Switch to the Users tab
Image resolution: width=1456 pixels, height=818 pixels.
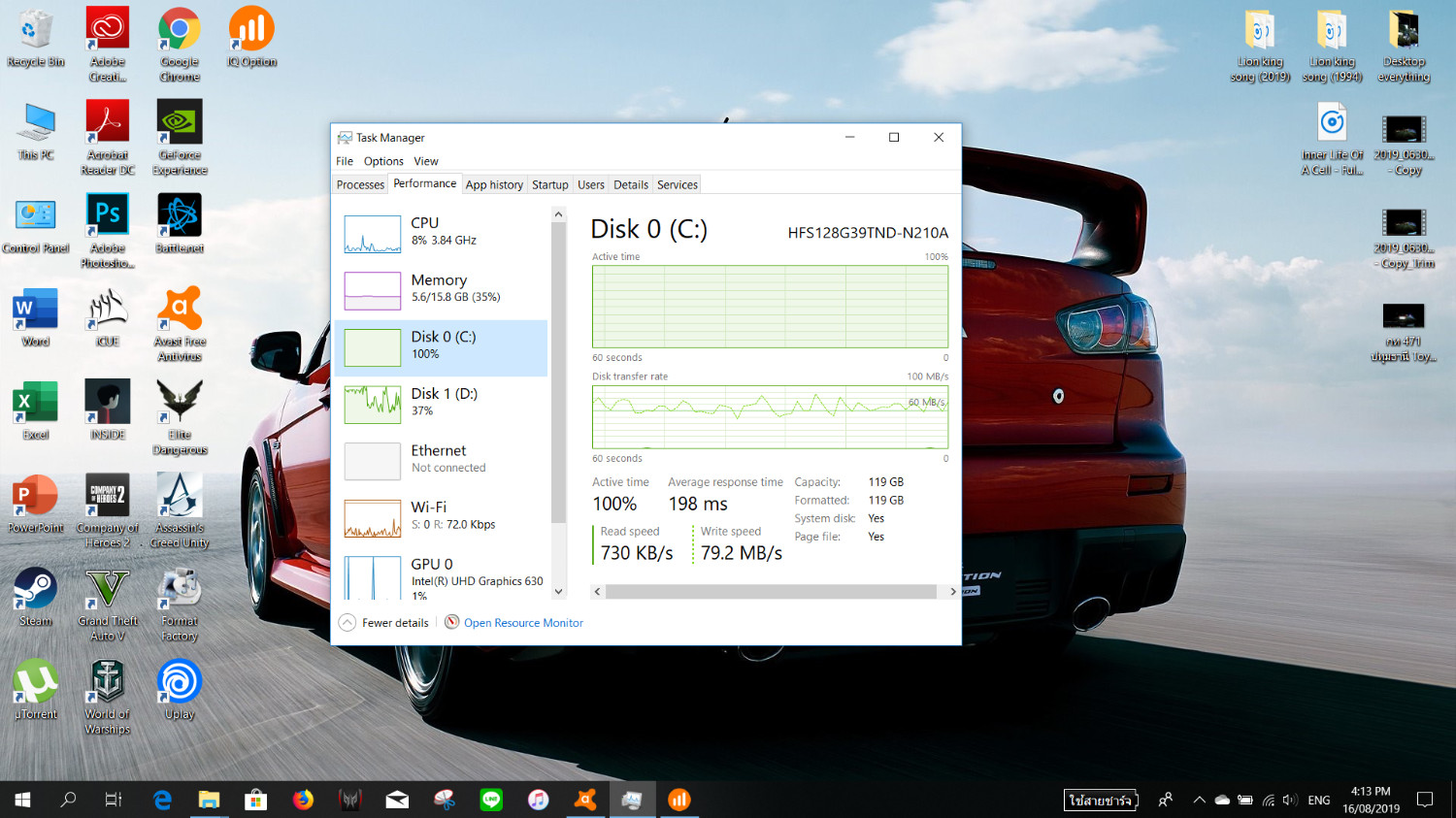(x=591, y=184)
